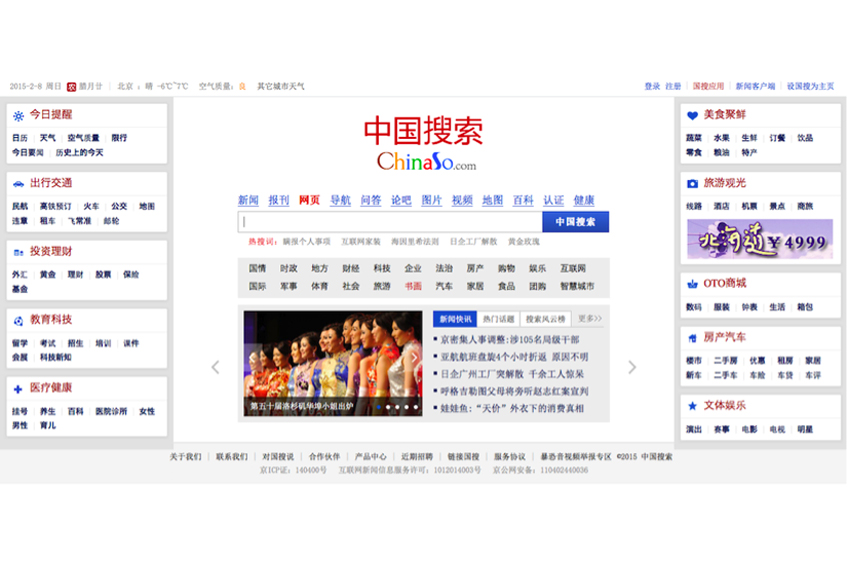
Task: Click the blue cross icon beside 医疗健康
Action: tap(18, 389)
